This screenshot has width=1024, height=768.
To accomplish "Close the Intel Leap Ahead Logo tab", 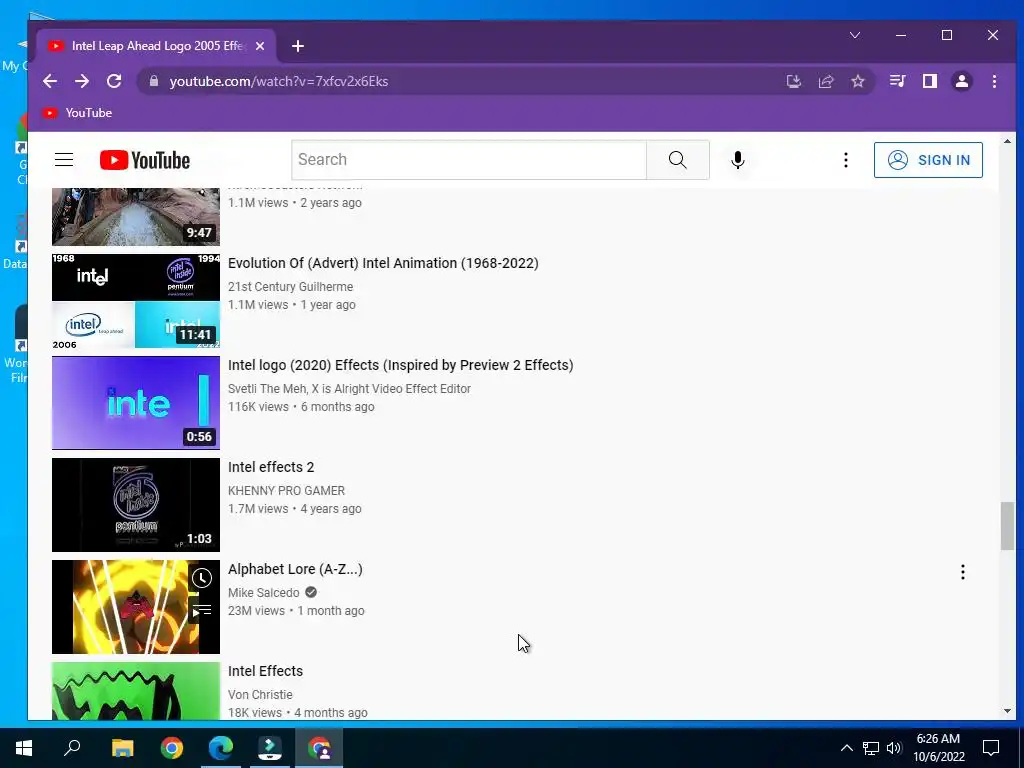I will pyautogui.click(x=260, y=46).
